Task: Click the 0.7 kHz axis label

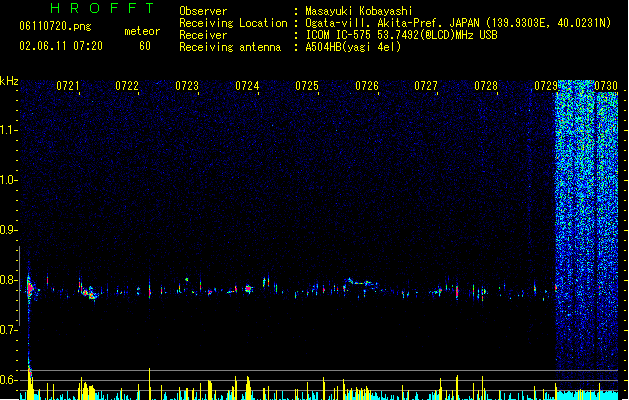Action: click(9, 330)
